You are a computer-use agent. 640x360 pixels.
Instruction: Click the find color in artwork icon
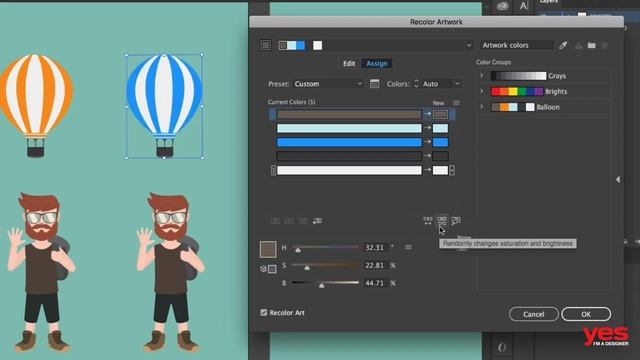point(456,221)
